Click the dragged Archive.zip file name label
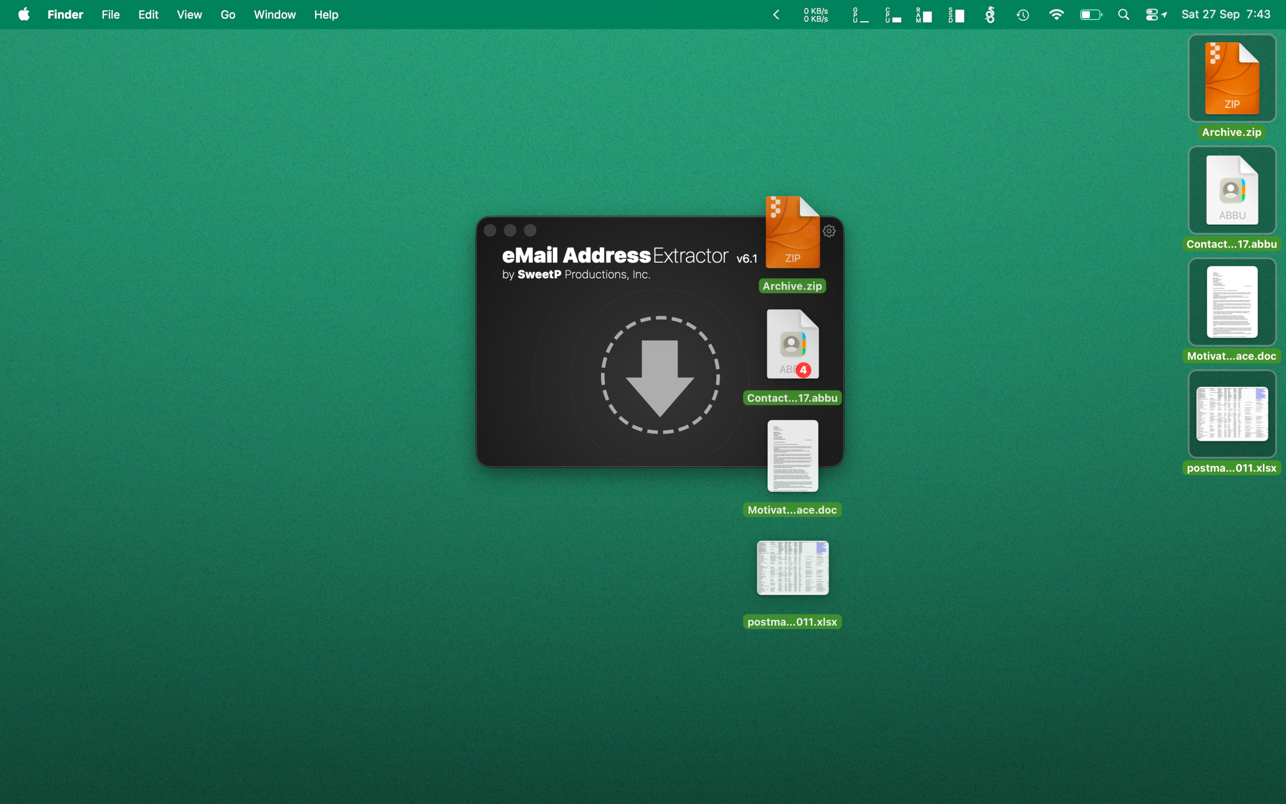1286x804 pixels. [x=792, y=286]
